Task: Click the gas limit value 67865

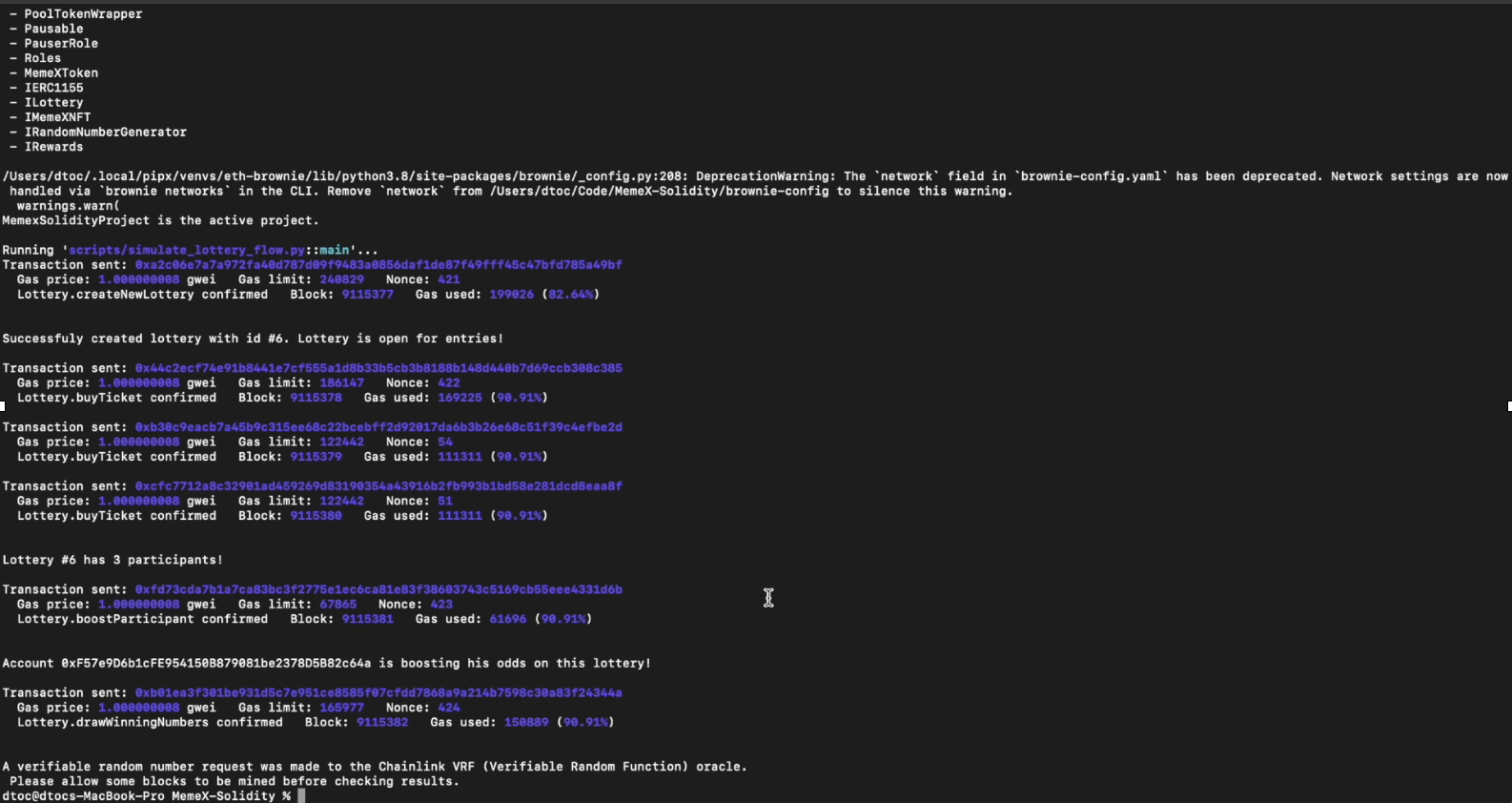Action: pos(337,605)
